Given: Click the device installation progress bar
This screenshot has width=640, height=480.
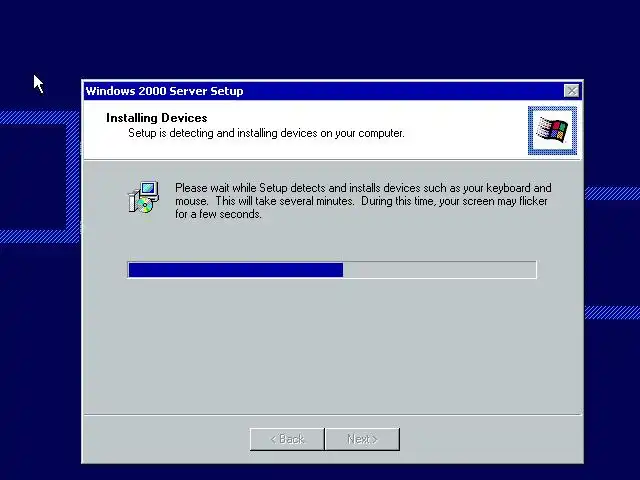Looking at the screenshot, I should pyautogui.click(x=332, y=270).
